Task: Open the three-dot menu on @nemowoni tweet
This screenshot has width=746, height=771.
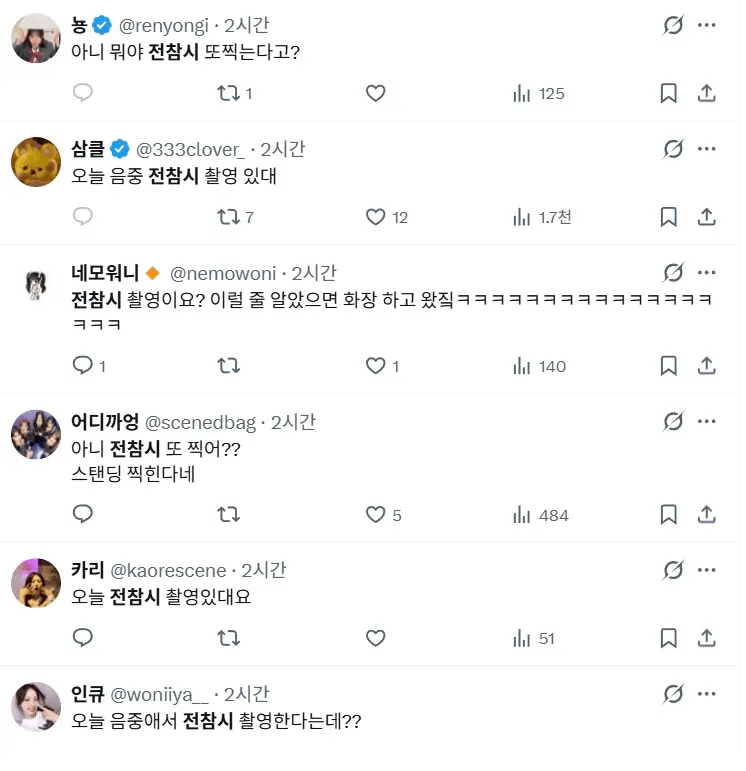Action: (707, 272)
